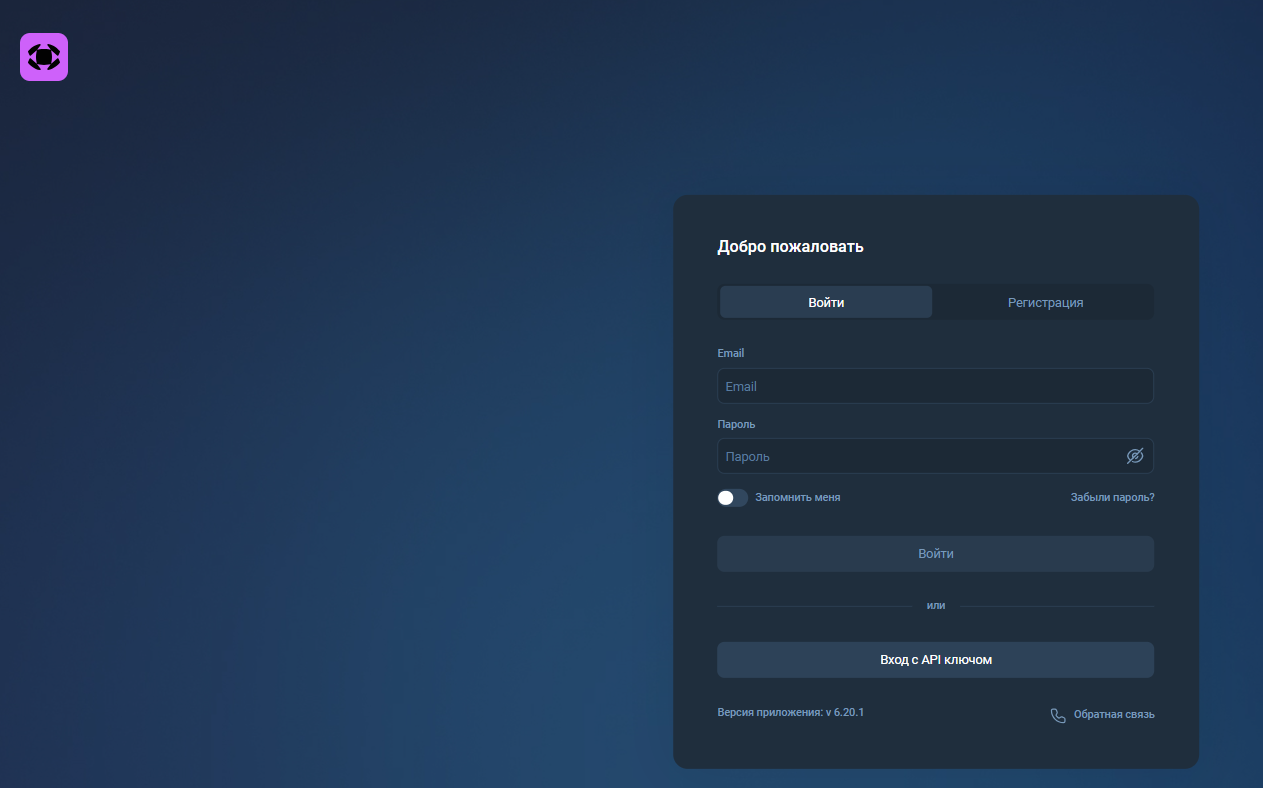This screenshot has width=1263, height=788.
Task: Click the divider line left of или
Action: click(x=814, y=606)
